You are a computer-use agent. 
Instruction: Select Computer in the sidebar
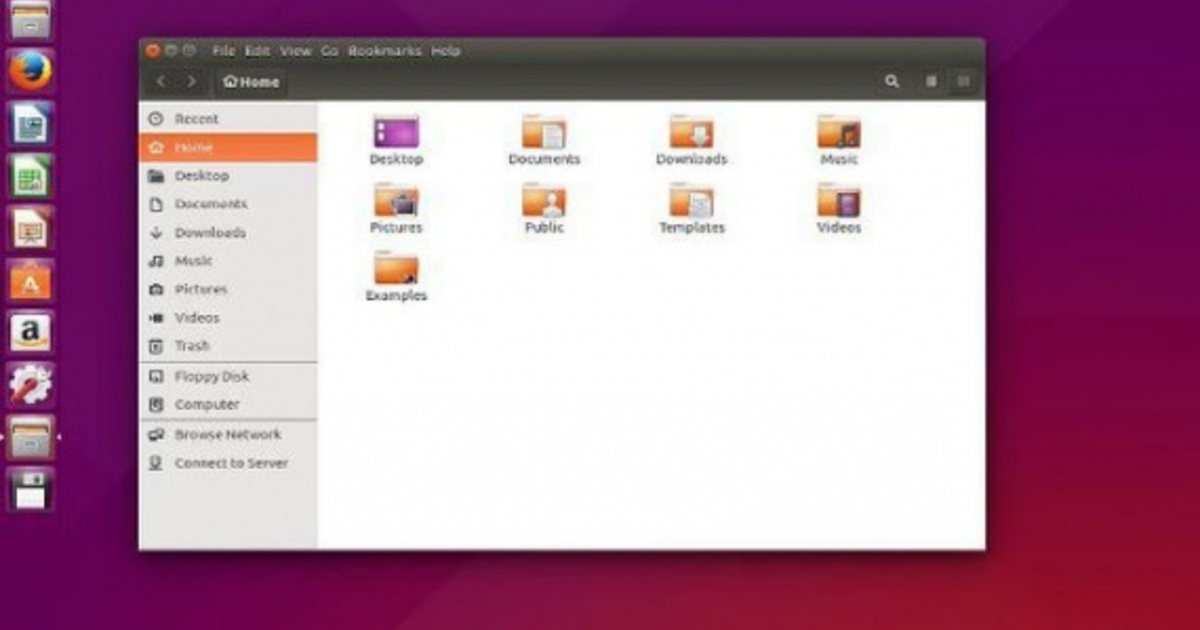[x=207, y=404]
